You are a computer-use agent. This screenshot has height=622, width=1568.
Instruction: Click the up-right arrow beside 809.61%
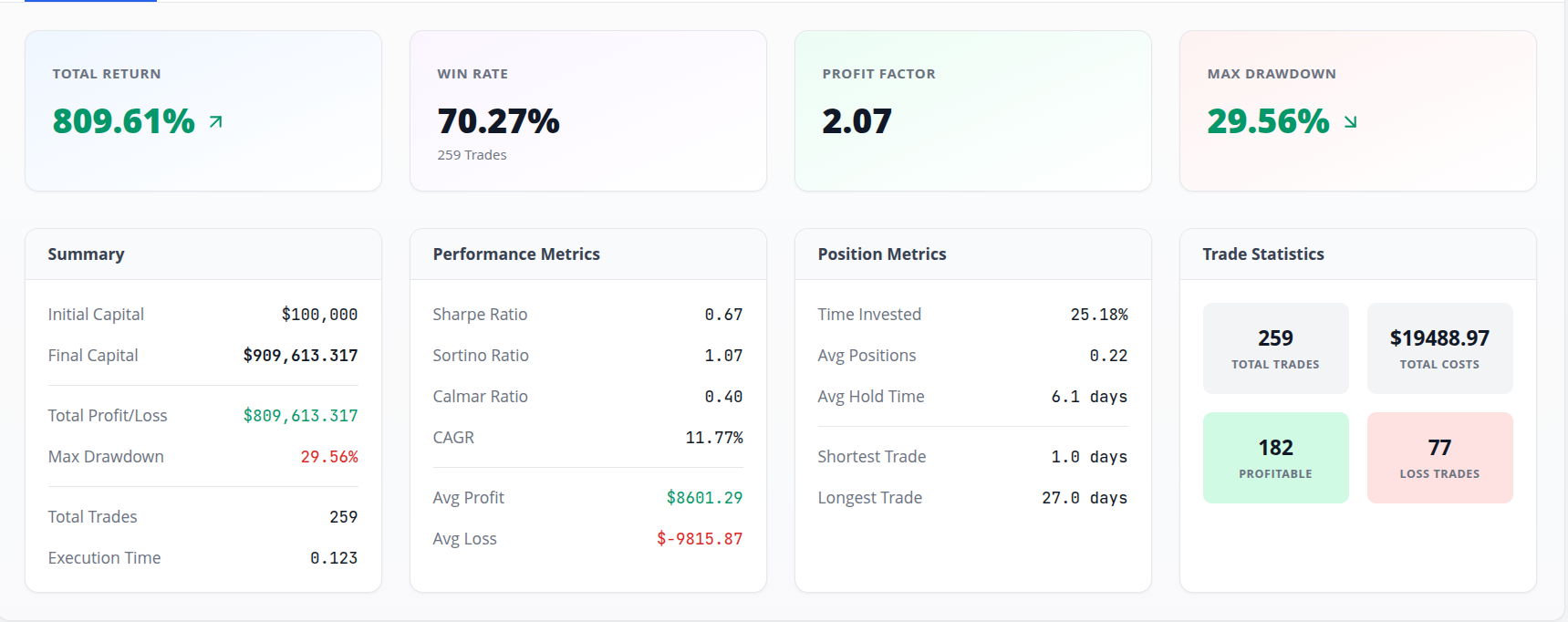(215, 121)
